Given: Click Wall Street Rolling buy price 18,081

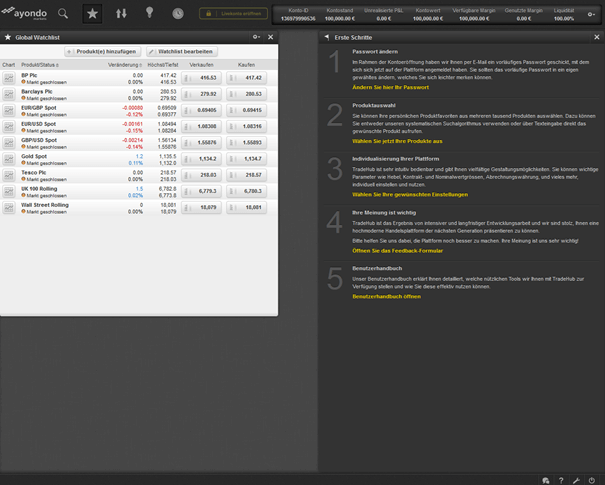Looking at the screenshot, I should 247,208.
